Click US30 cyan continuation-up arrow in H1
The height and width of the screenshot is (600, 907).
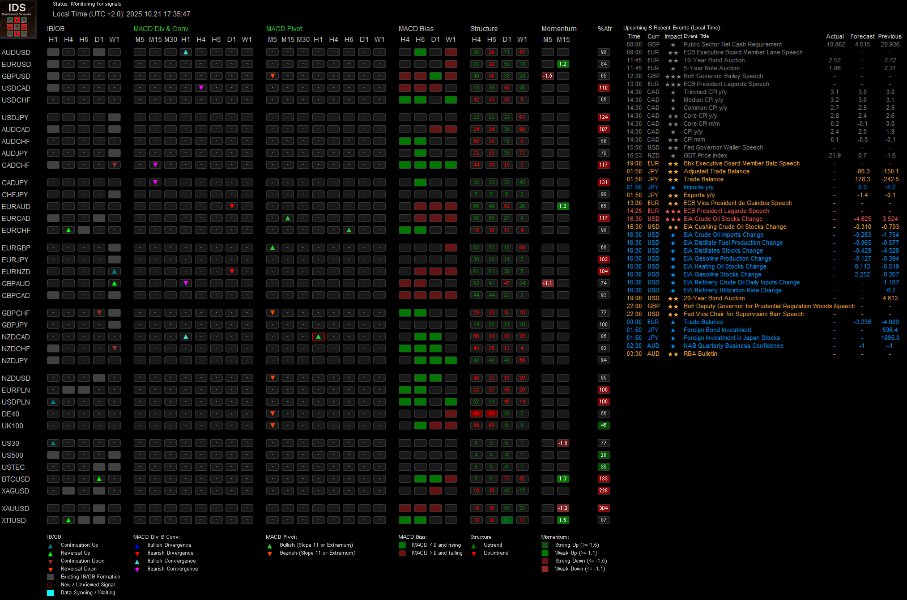click(53, 443)
